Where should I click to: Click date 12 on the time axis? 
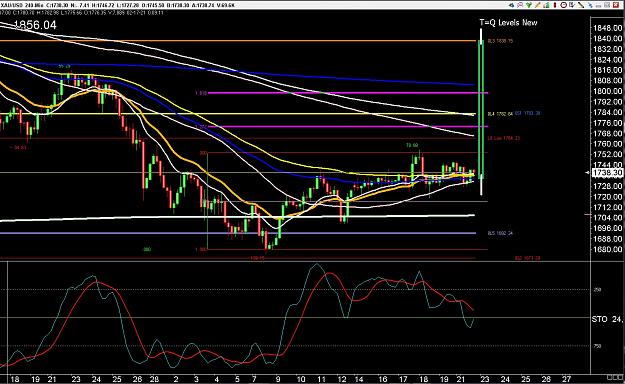[342, 379]
